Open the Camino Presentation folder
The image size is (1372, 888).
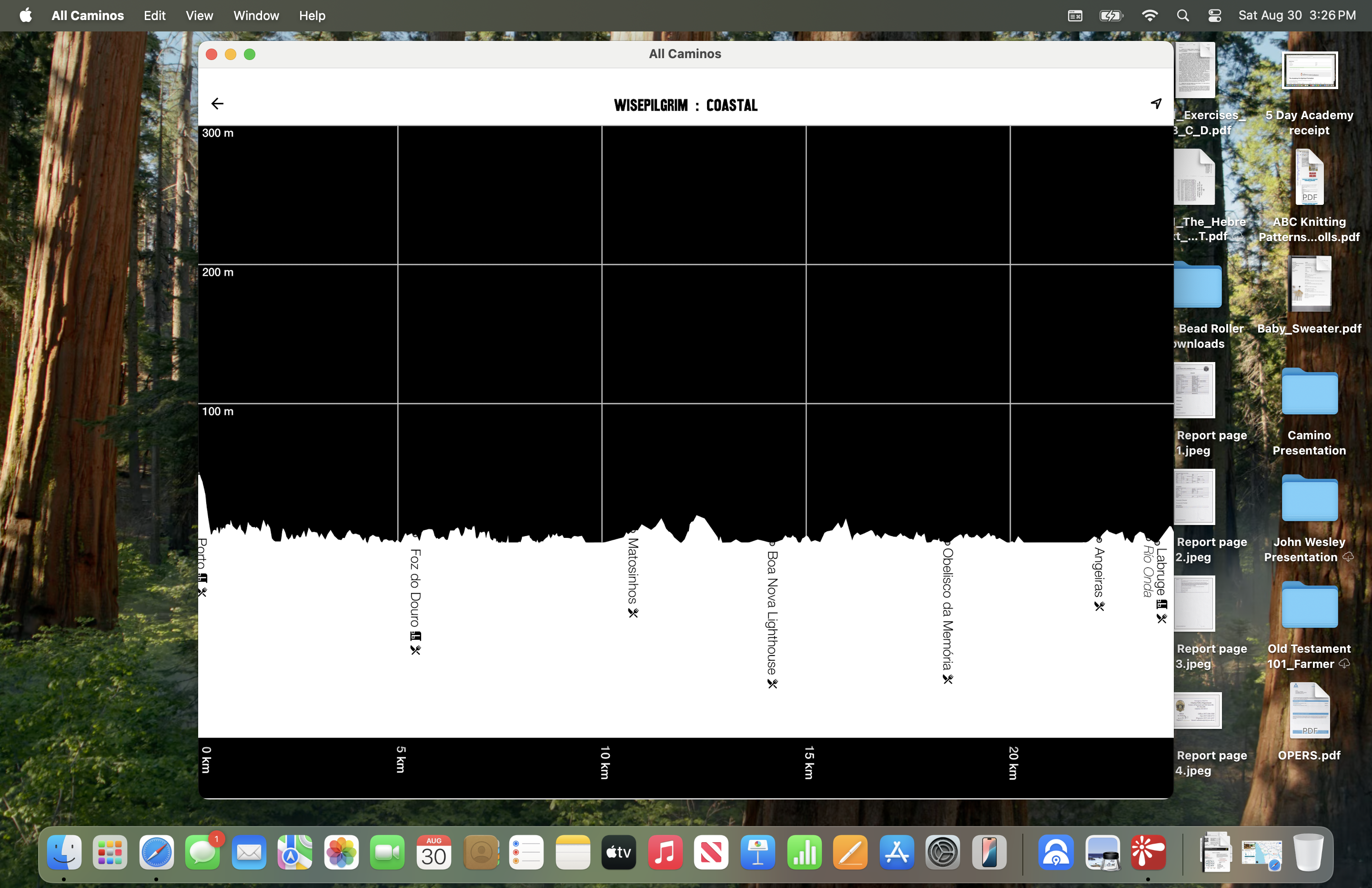pyautogui.click(x=1309, y=392)
